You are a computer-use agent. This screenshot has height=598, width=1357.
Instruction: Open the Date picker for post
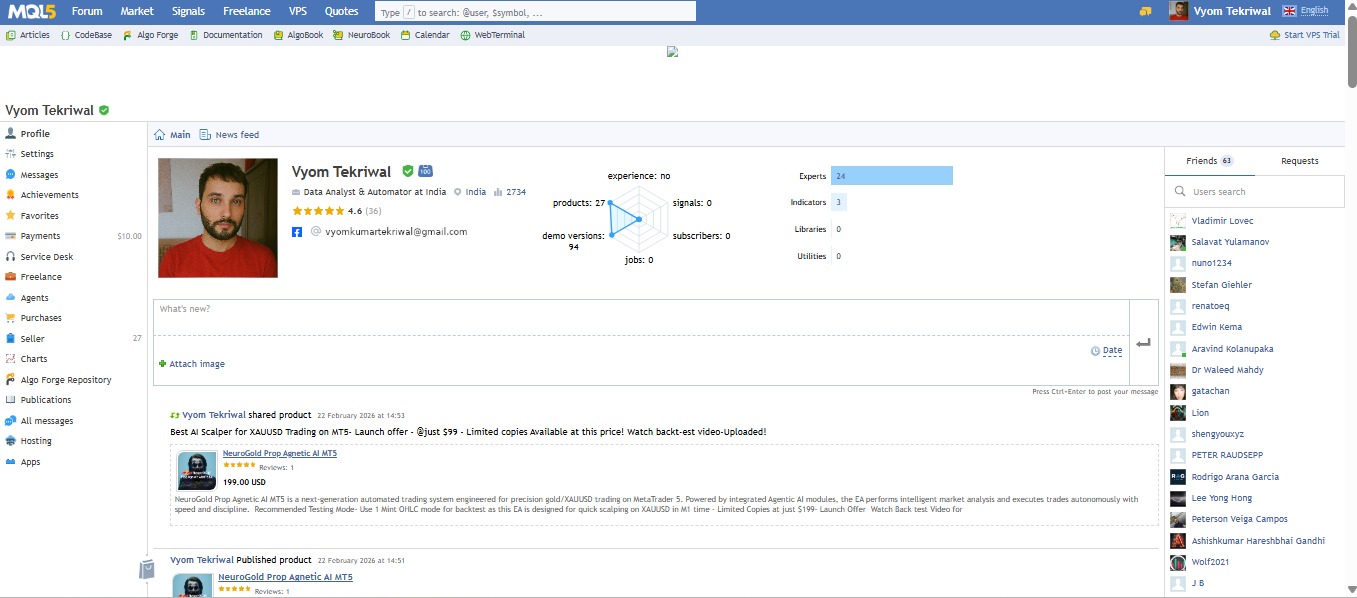(1112, 350)
